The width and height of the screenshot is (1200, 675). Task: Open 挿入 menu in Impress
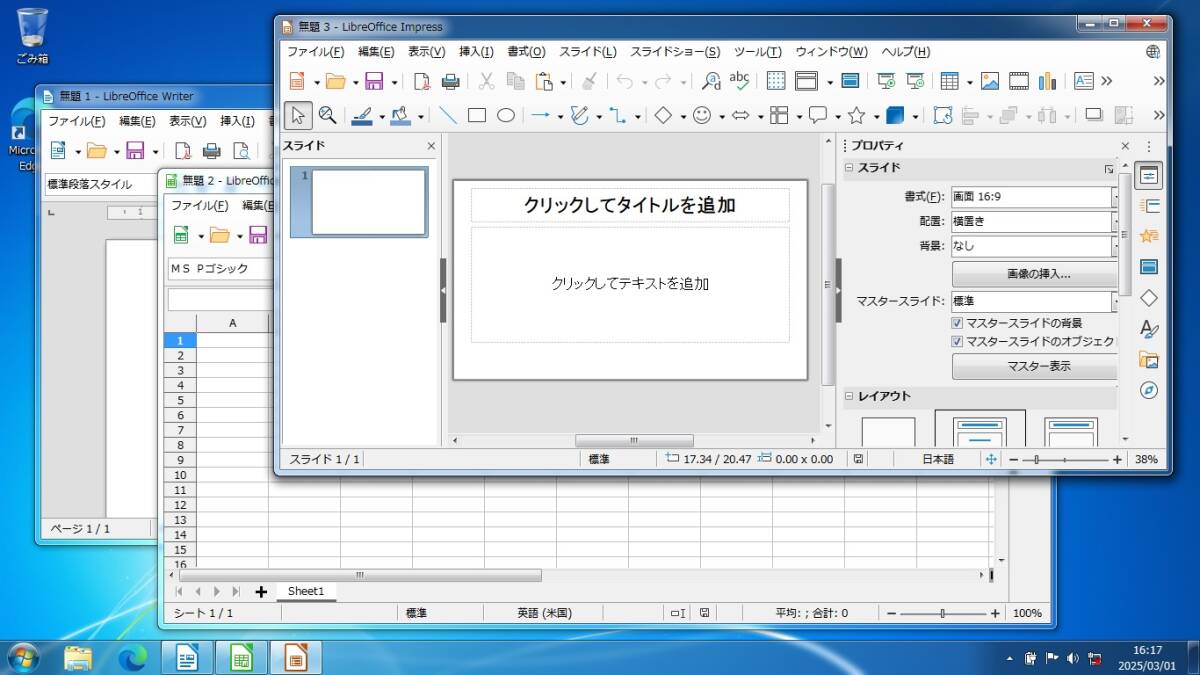[476, 52]
